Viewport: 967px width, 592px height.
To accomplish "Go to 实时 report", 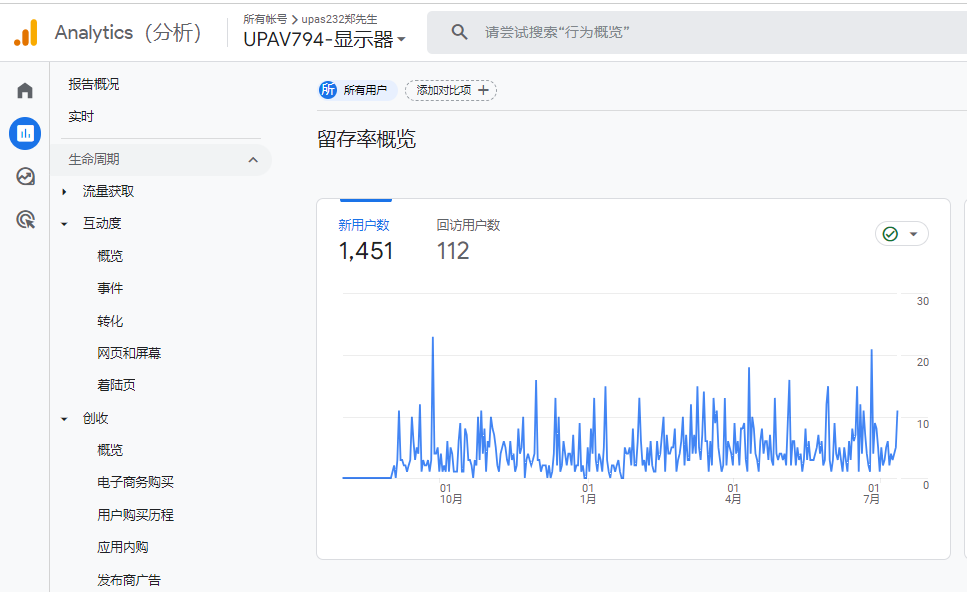I will pos(81,117).
